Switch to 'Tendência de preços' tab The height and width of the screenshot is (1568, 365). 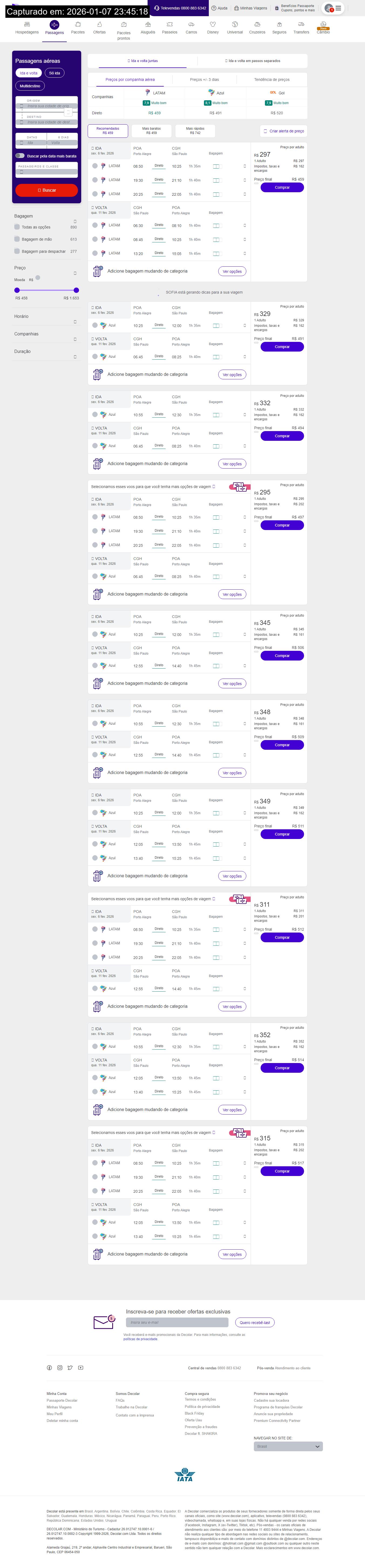pos(272,80)
